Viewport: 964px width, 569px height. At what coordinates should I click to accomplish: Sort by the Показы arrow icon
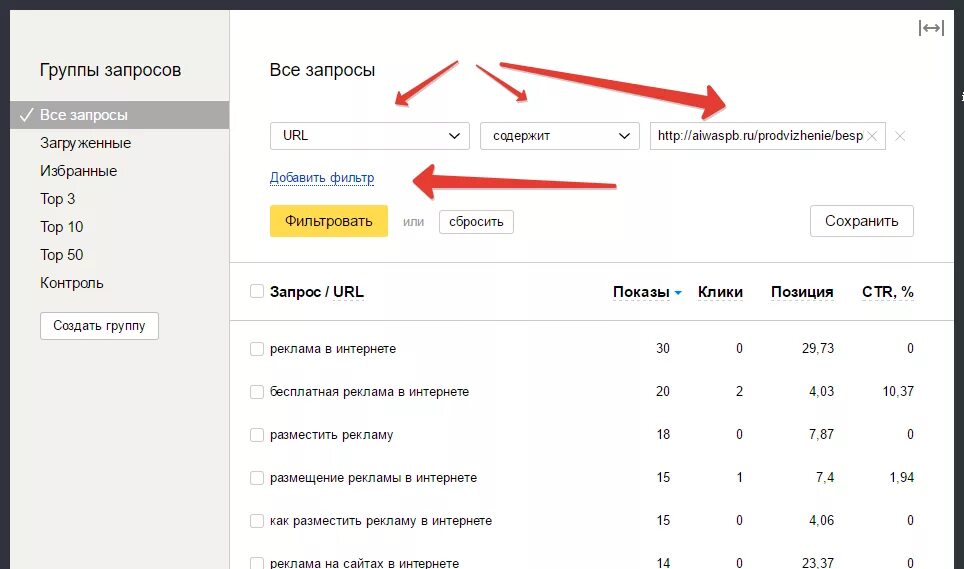[x=678, y=293]
